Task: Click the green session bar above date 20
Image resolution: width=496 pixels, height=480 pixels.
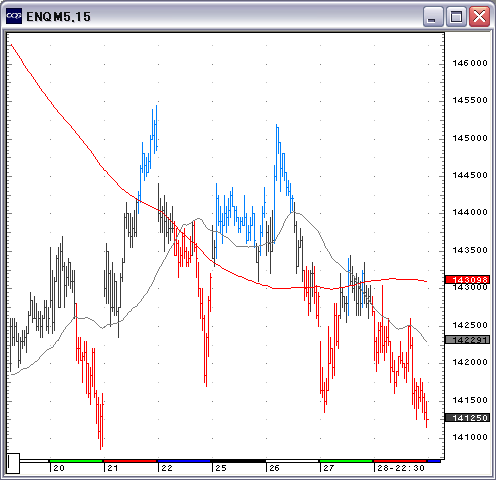Action: coord(76,461)
